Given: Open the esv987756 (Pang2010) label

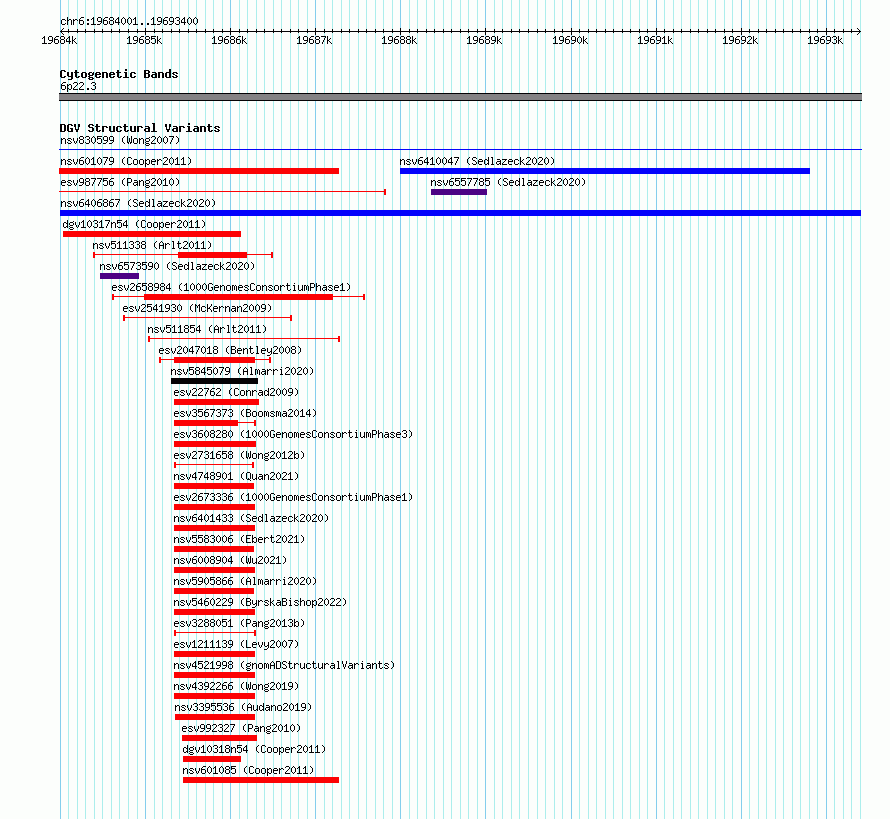Looking at the screenshot, I should tap(120, 182).
